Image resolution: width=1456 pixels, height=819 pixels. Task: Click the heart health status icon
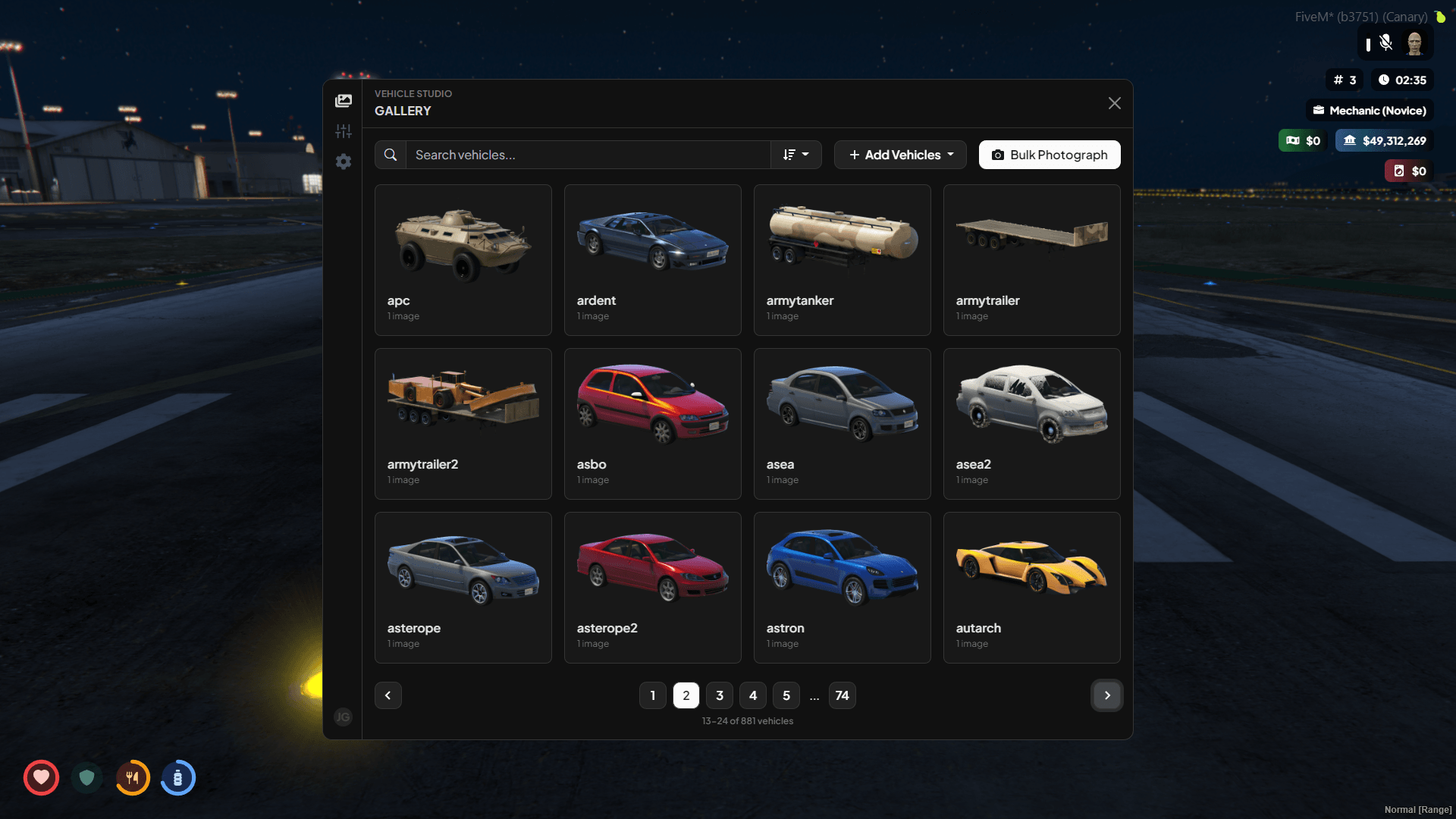click(41, 777)
